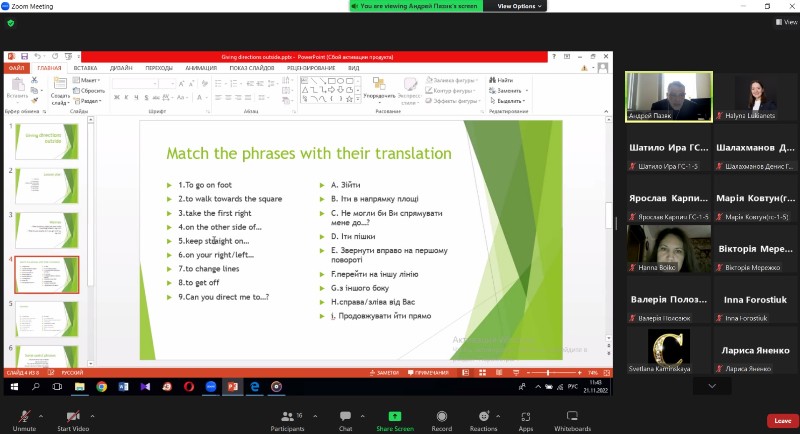Screen dimensions: 800x434
Task: Click the PowerPoint save icon
Action: pyautogui.click(x=24, y=57)
